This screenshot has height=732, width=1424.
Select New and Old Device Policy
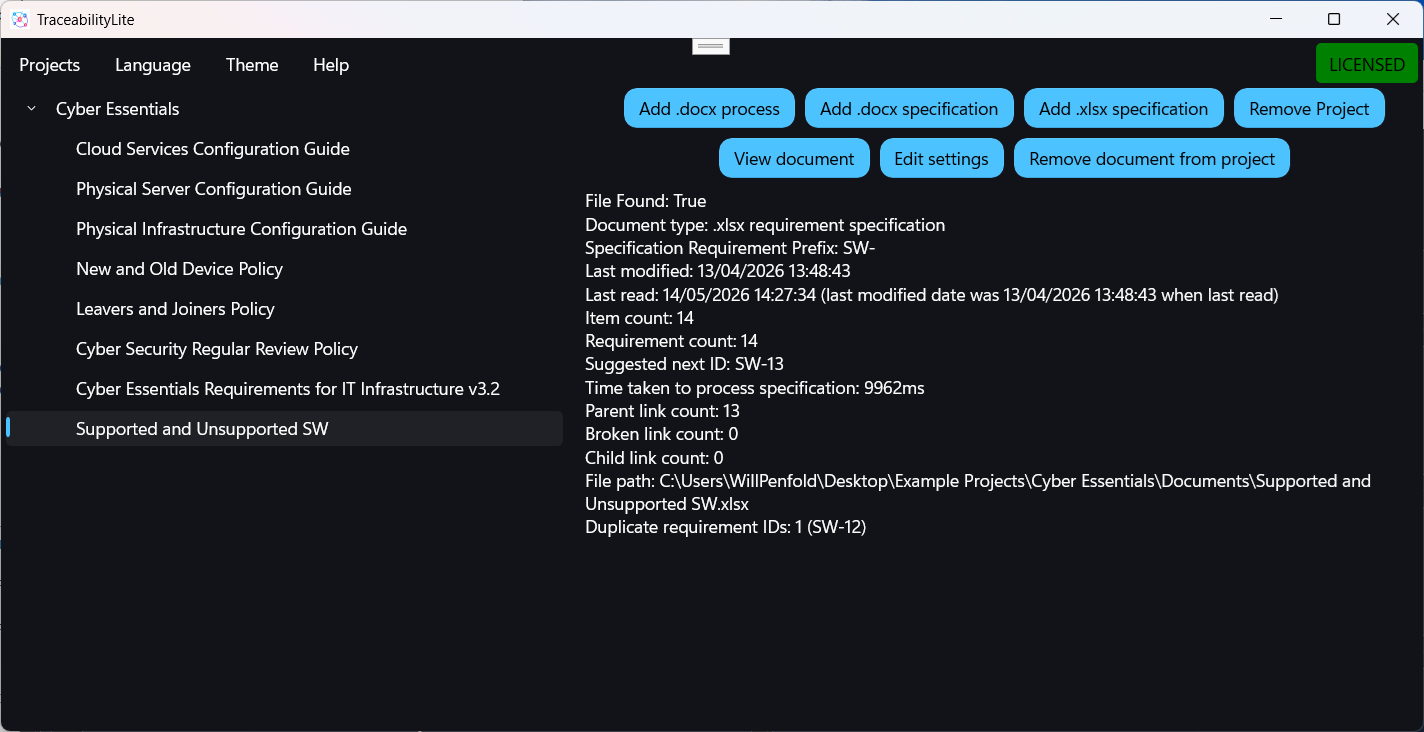tap(179, 269)
